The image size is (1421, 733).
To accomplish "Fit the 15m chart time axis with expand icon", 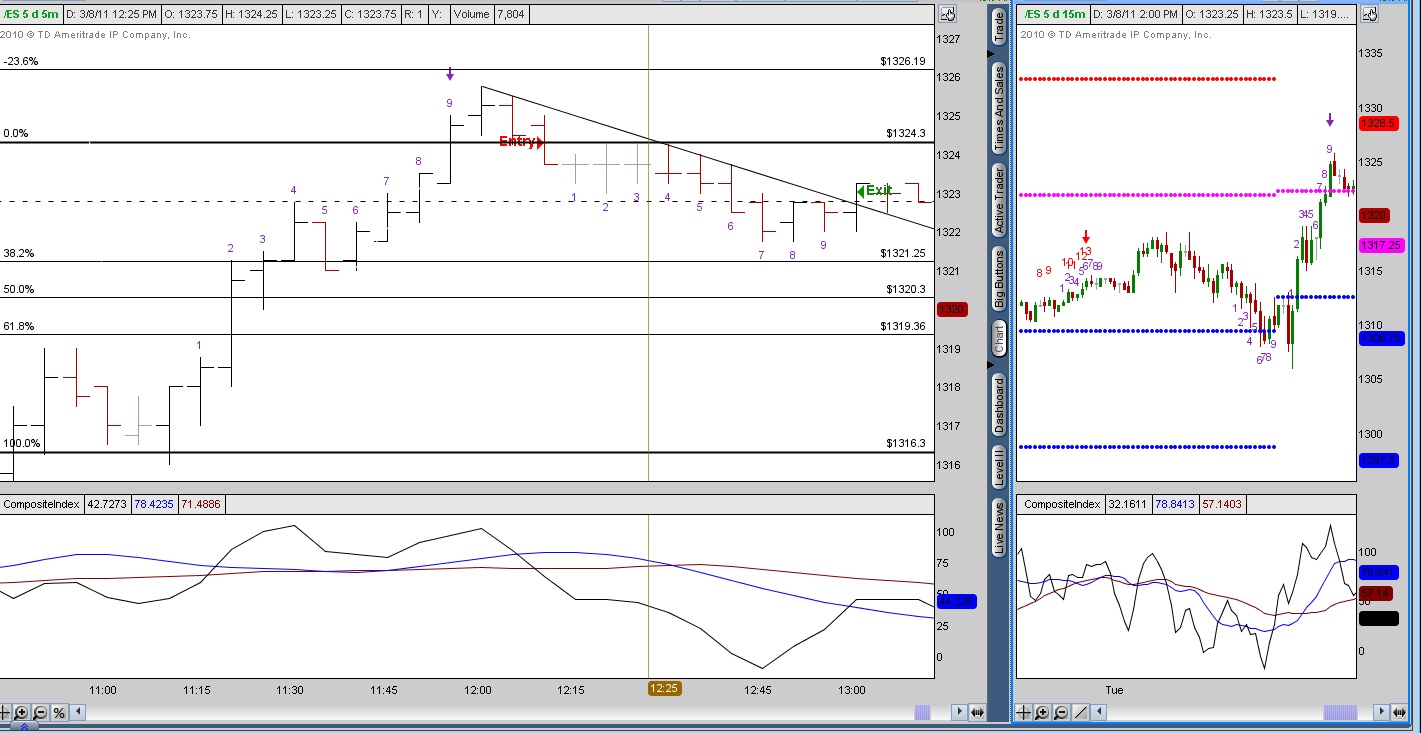I will (x=1399, y=712).
